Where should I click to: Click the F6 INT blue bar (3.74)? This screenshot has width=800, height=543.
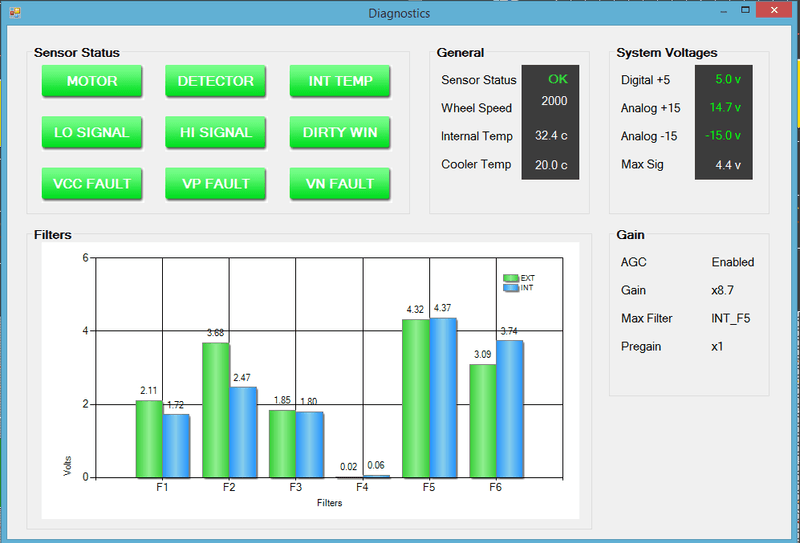pos(510,409)
